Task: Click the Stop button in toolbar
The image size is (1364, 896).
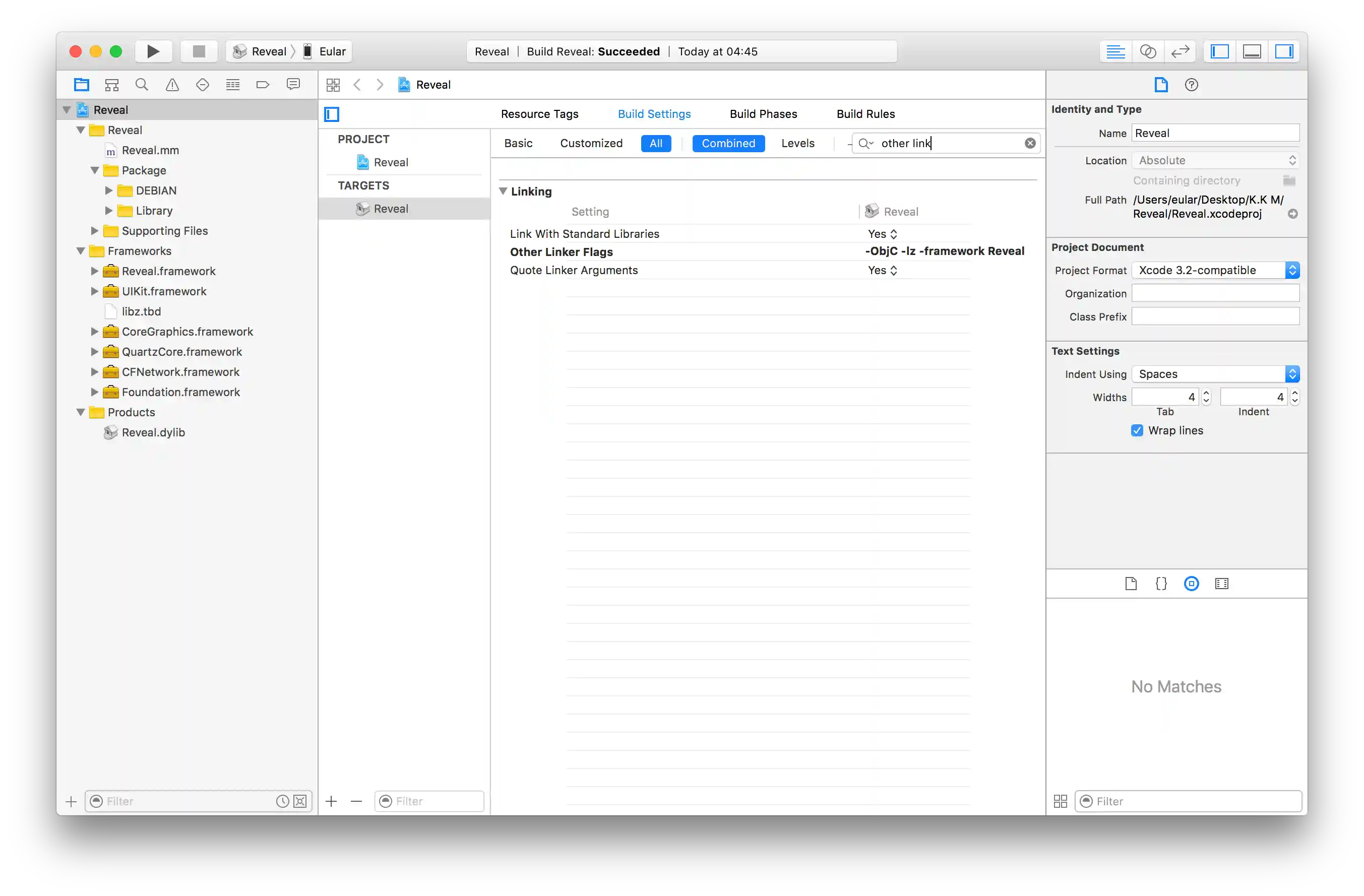Action: (198, 51)
